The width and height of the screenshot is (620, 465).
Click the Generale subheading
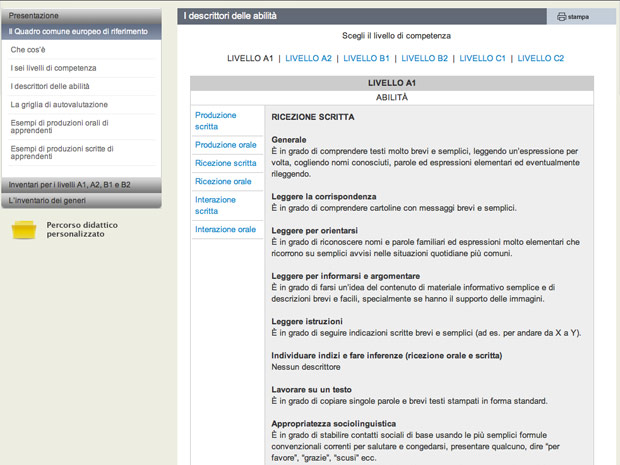[289, 140]
